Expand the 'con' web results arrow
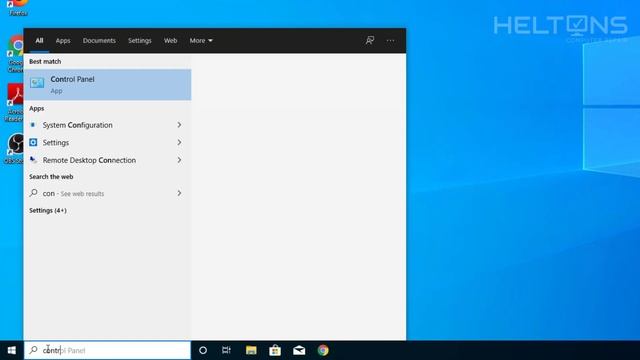Image resolution: width=640 pixels, height=360 pixels. (179, 193)
